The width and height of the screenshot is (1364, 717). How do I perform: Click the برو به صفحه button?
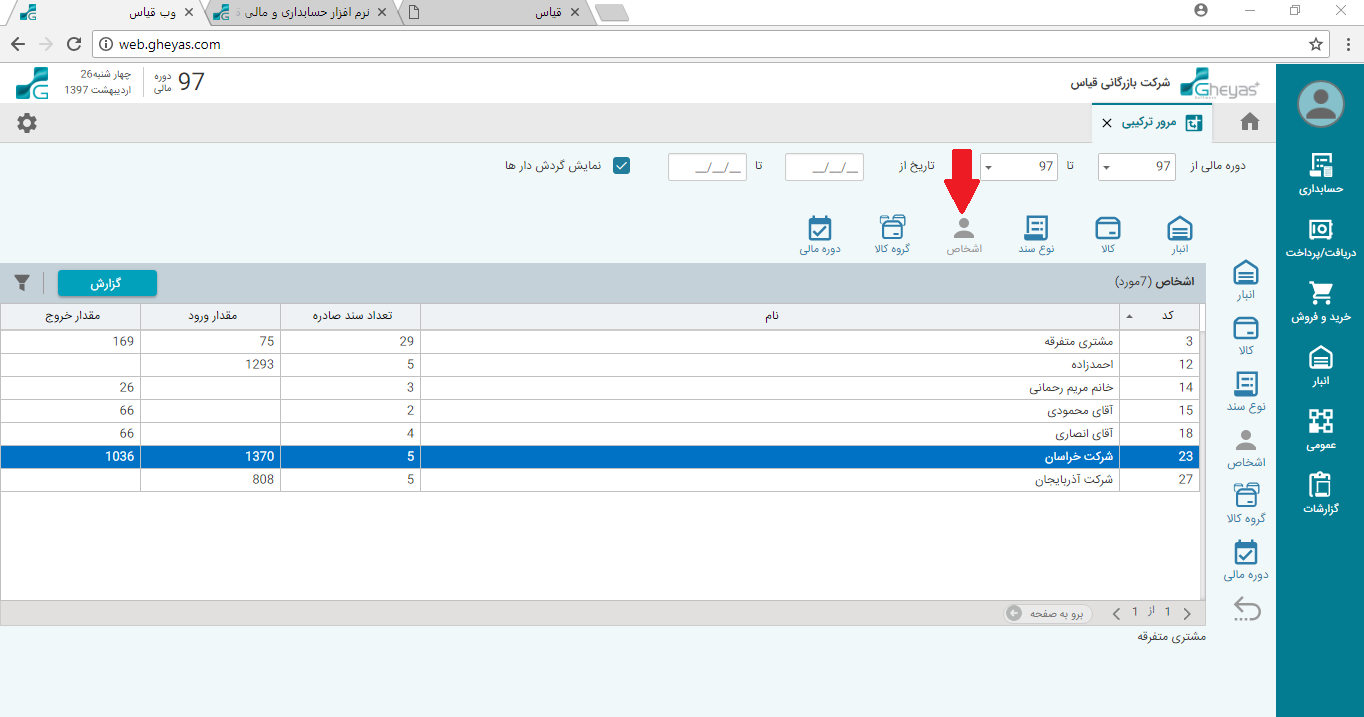tap(1049, 613)
